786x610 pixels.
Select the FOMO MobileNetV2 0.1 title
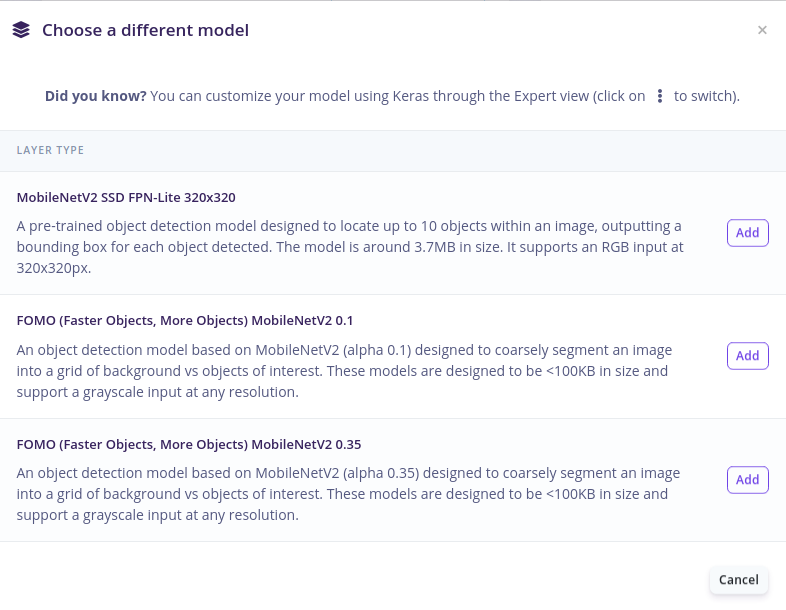pyautogui.click(x=184, y=321)
